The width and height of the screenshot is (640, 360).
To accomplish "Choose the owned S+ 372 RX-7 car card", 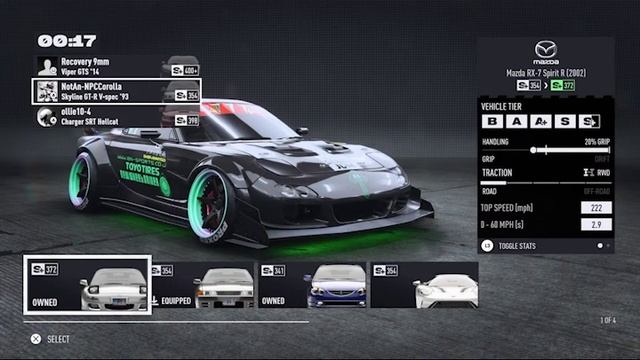I will point(87,285).
